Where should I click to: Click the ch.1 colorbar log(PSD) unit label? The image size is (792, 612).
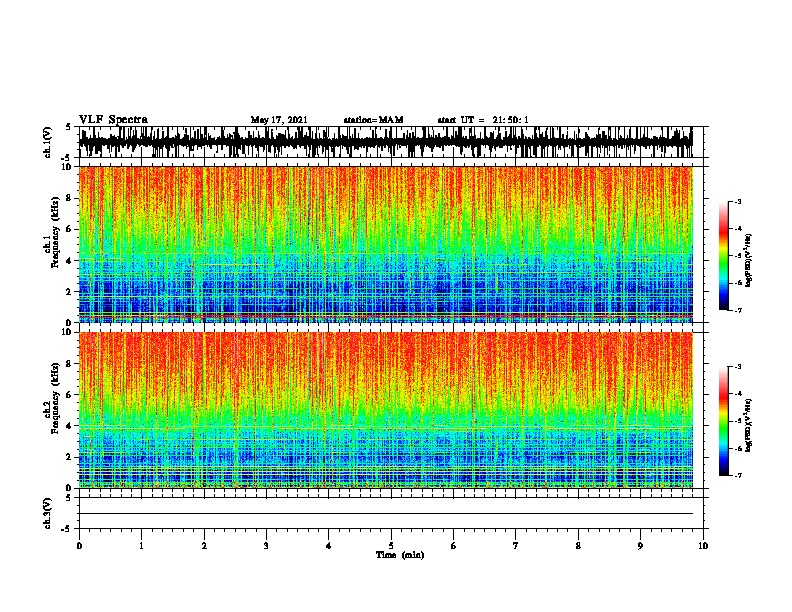pos(748,260)
